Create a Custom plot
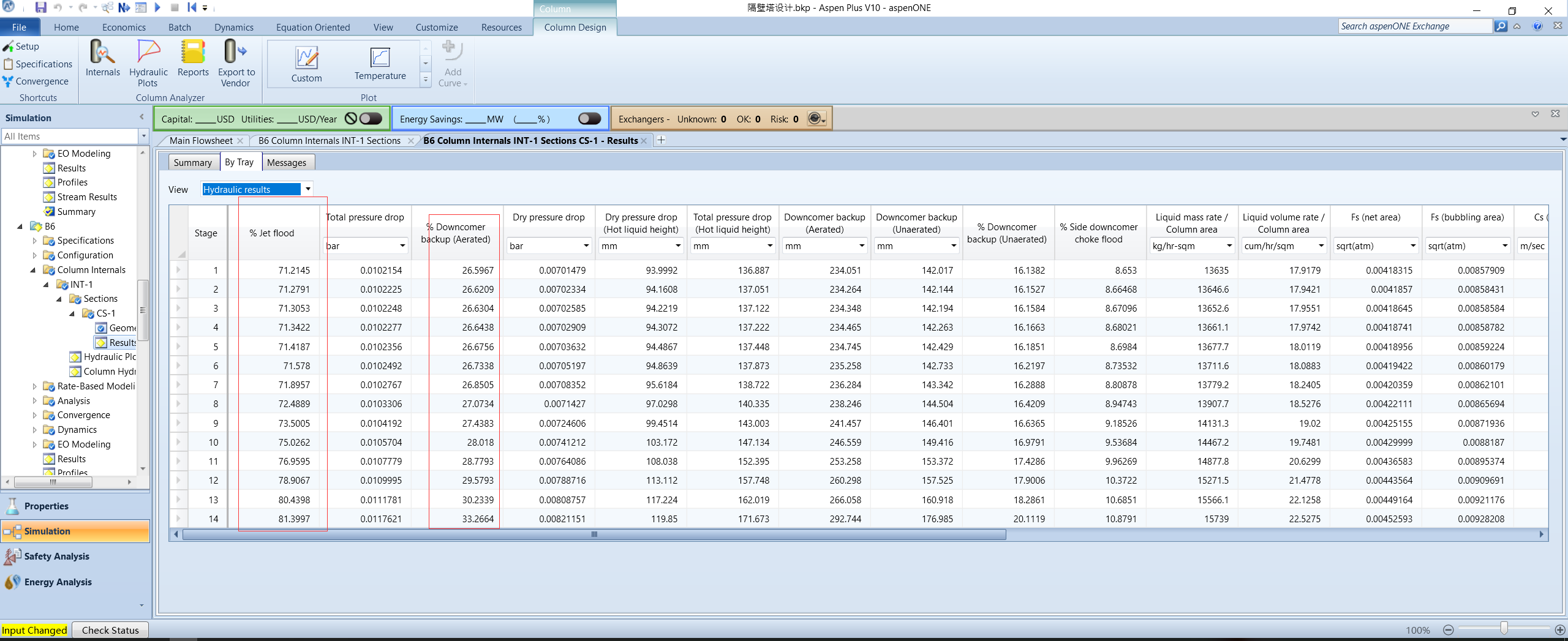 306,64
